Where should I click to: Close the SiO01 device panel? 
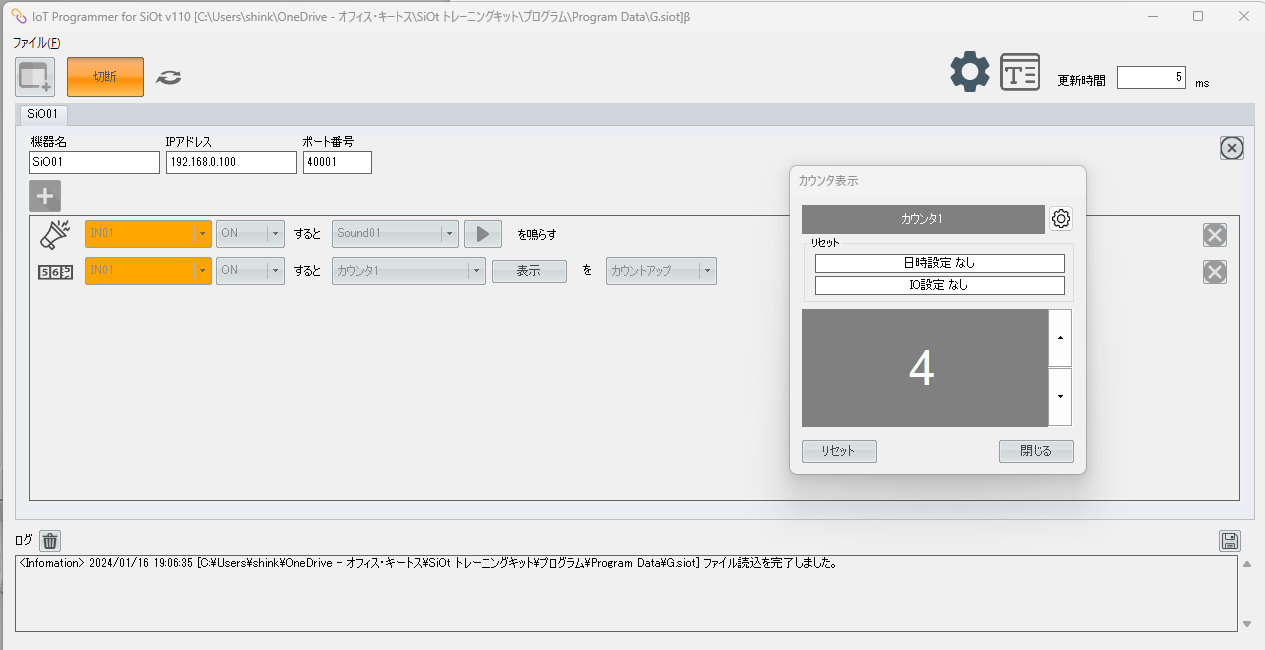click(1232, 148)
